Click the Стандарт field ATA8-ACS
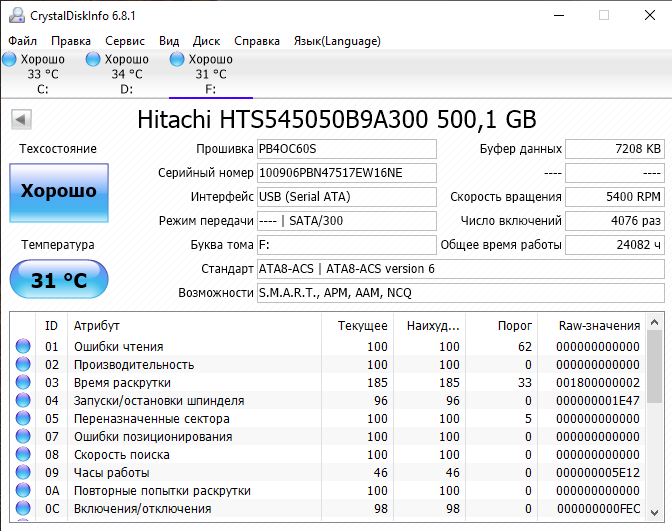The height and width of the screenshot is (531, 672). click(461, 269)
